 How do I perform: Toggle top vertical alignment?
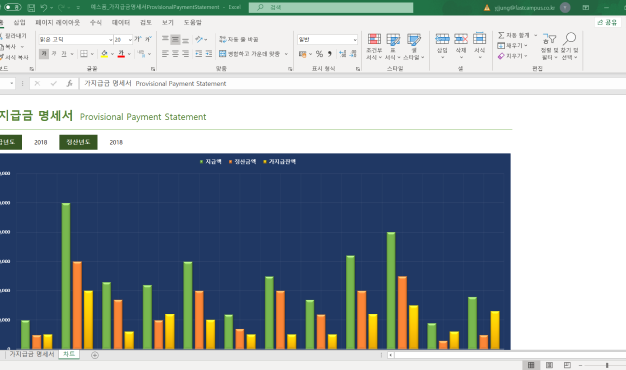165,39
